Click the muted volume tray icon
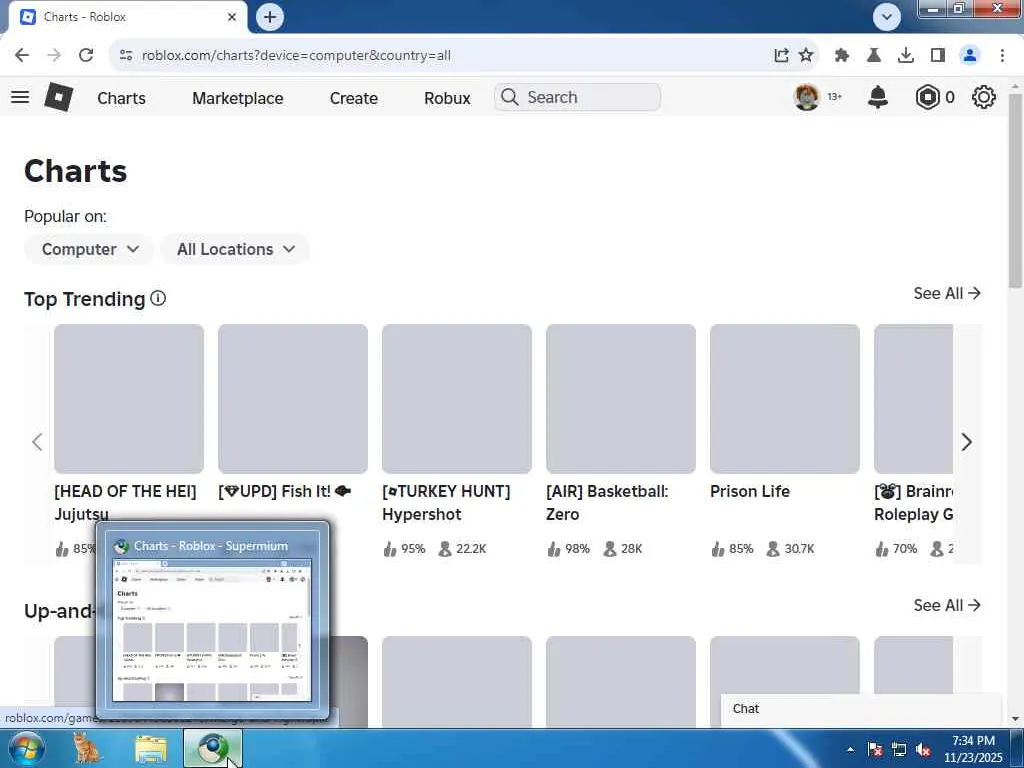This screenshot has height=768, width=1024. 923,750
